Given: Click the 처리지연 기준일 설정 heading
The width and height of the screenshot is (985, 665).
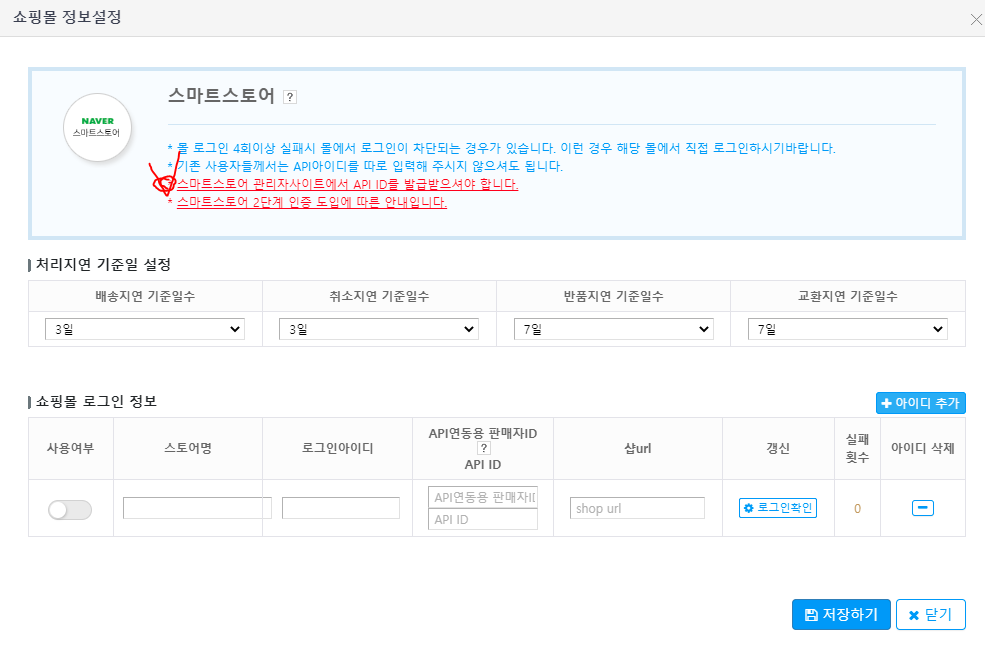Looking at the screenshot, I should (104, 264).
